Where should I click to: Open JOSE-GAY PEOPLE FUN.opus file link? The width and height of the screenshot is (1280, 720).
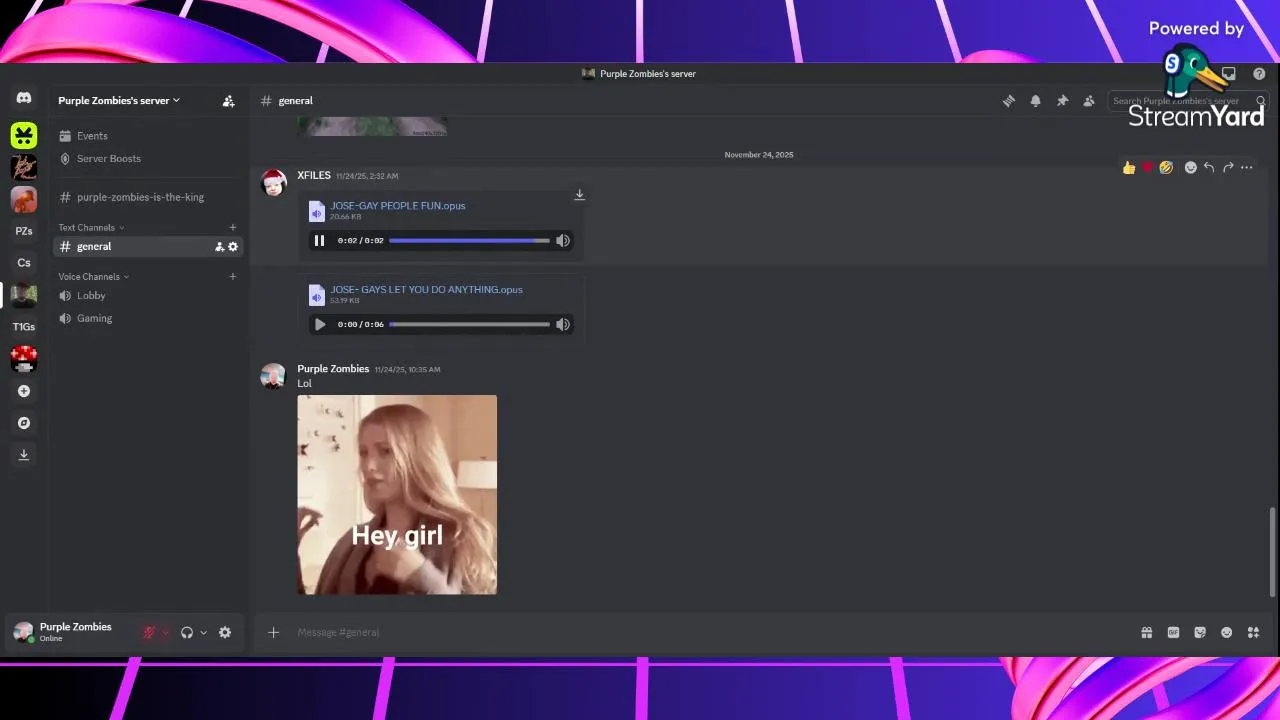point(398,206)
